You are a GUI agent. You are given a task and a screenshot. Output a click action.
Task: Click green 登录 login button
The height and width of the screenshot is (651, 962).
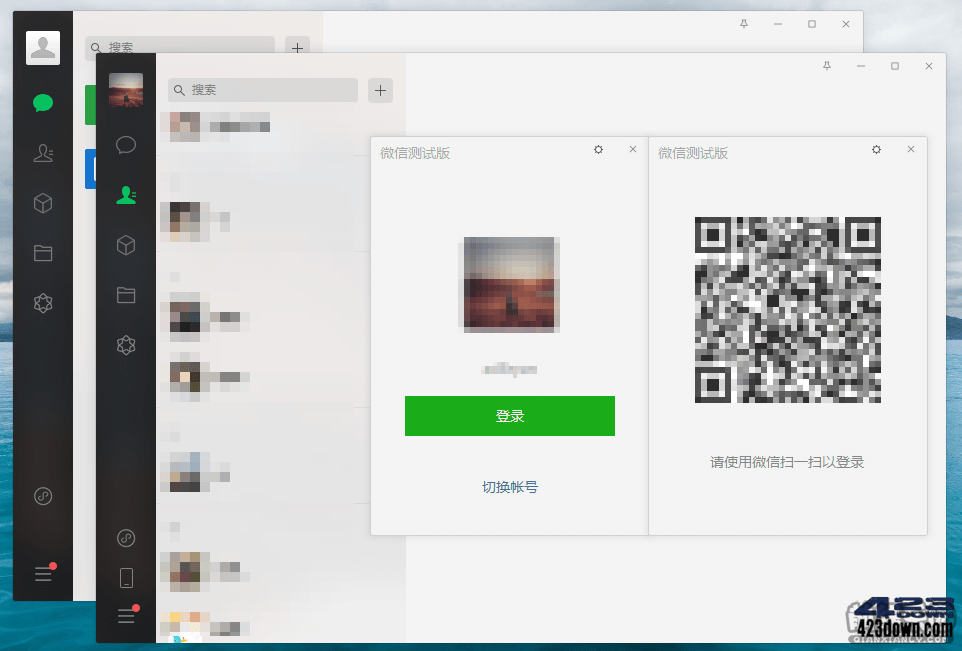tap(510, 415)
